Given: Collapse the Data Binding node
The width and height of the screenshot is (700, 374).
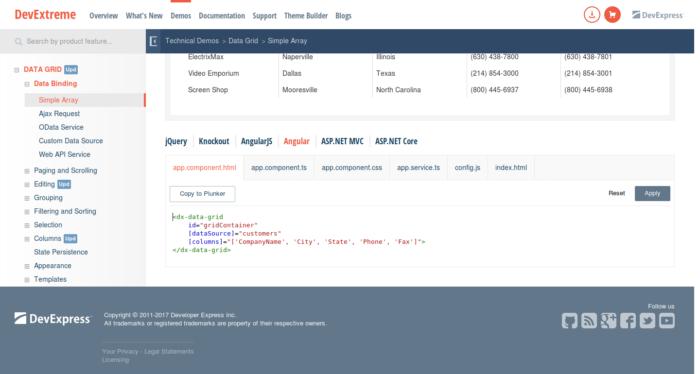Looking at the screenshot, I should [27, 84].
